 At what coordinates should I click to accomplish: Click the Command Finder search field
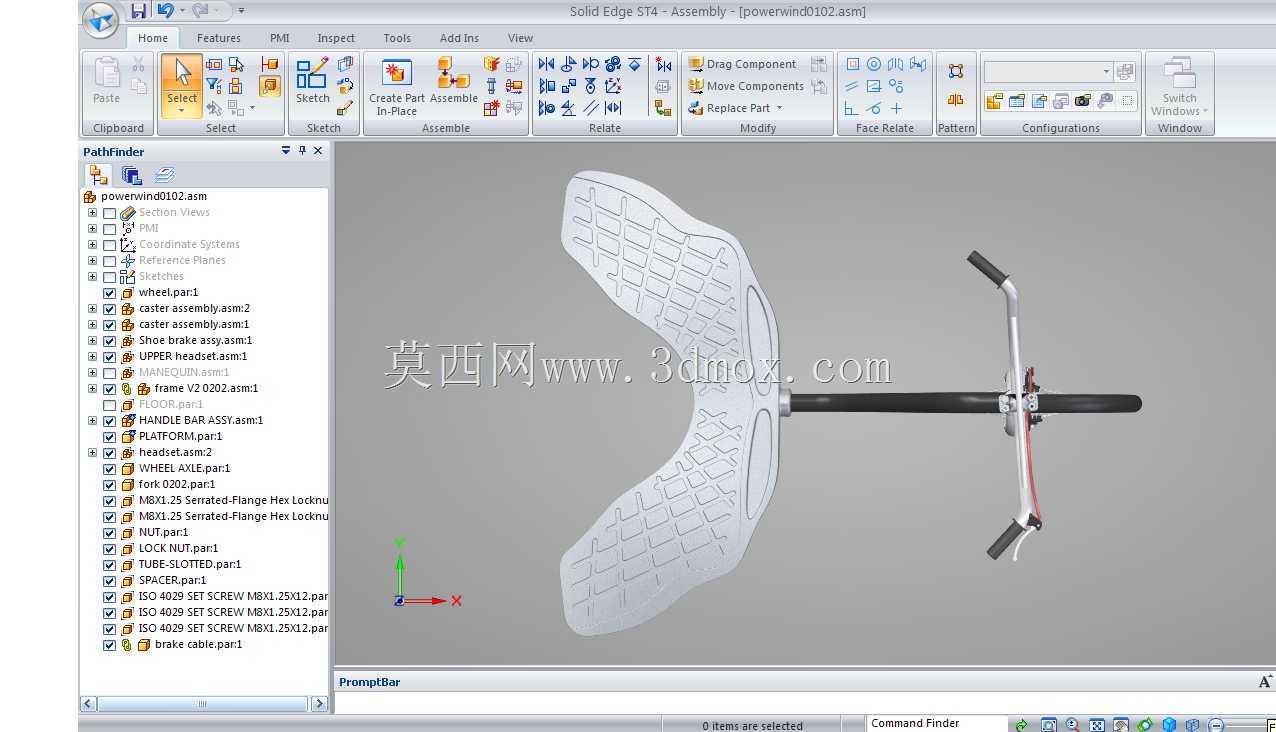(x=935, y=723)
